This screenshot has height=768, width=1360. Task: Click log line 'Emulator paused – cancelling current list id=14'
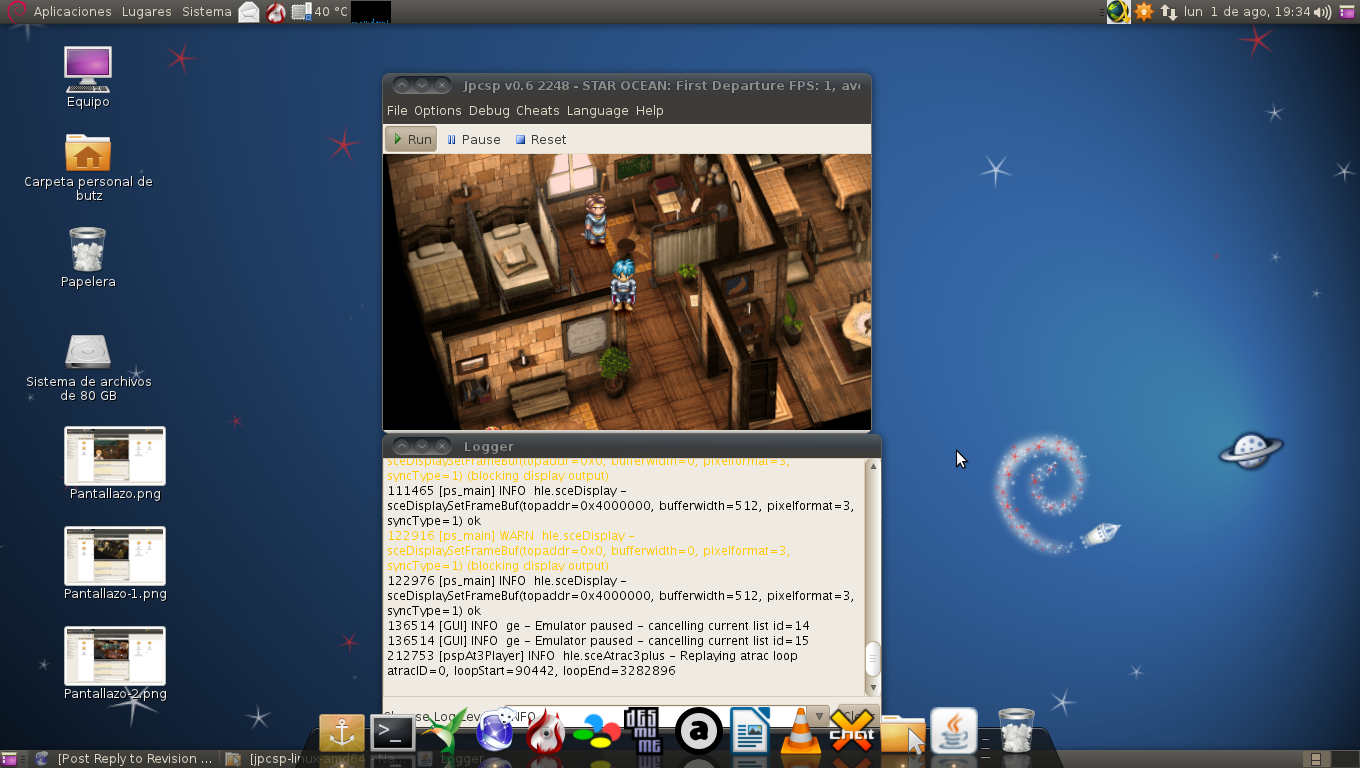tap(598, 626)
